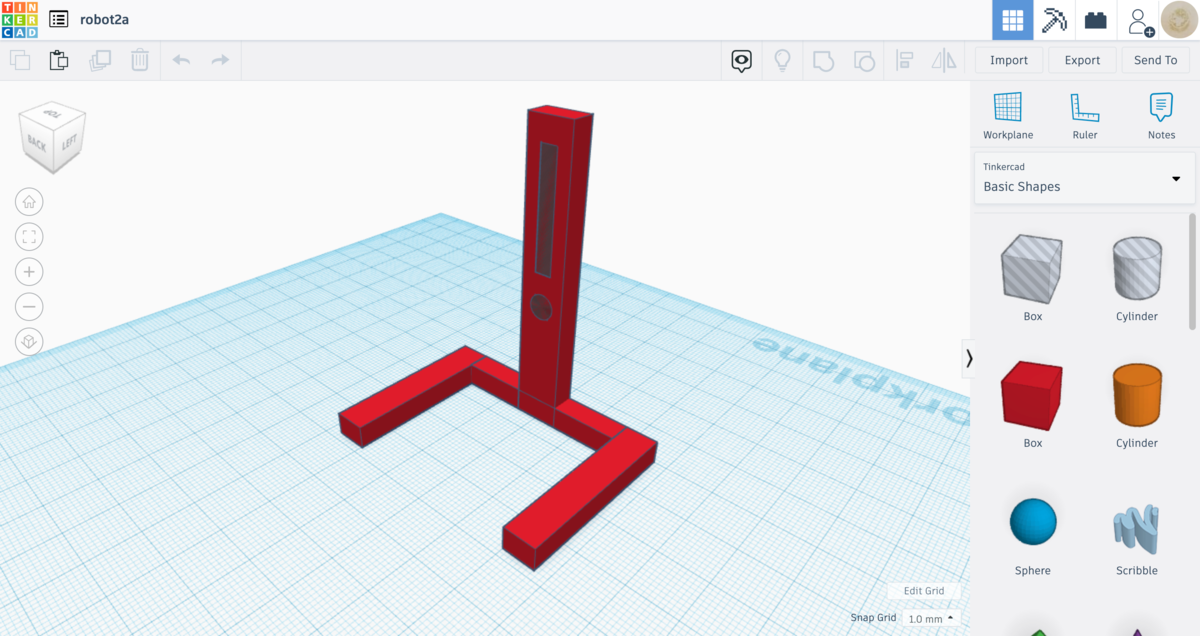Select the round hole on post

pos(541,307)
